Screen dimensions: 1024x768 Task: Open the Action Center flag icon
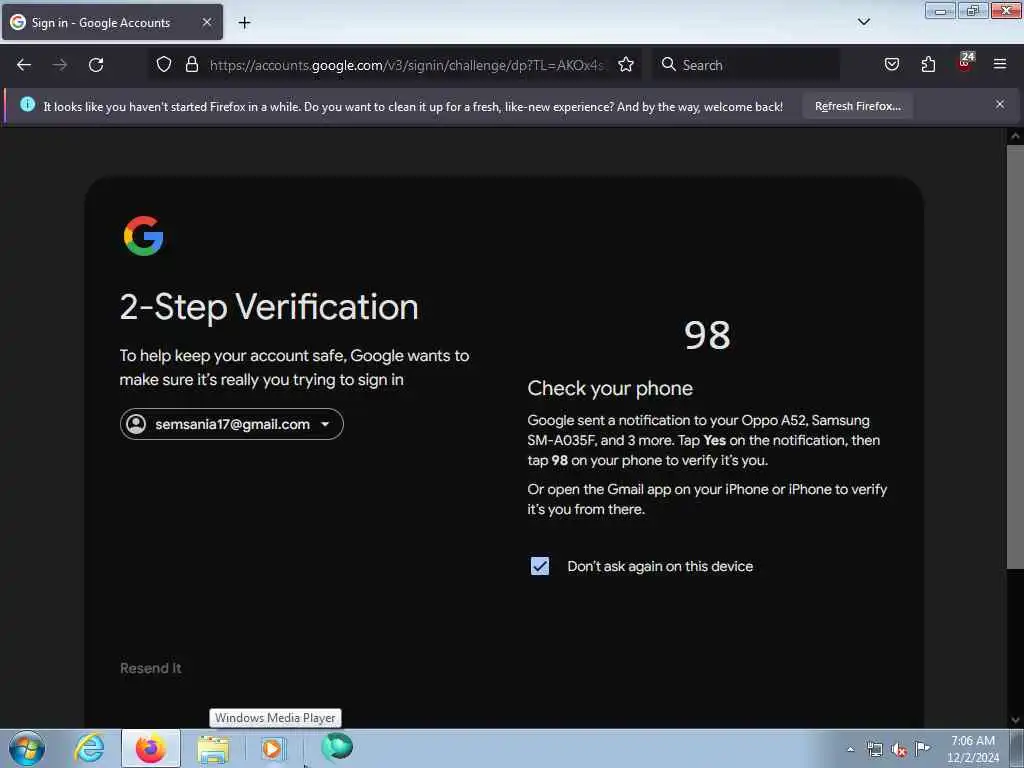click(x=922, y=748)
